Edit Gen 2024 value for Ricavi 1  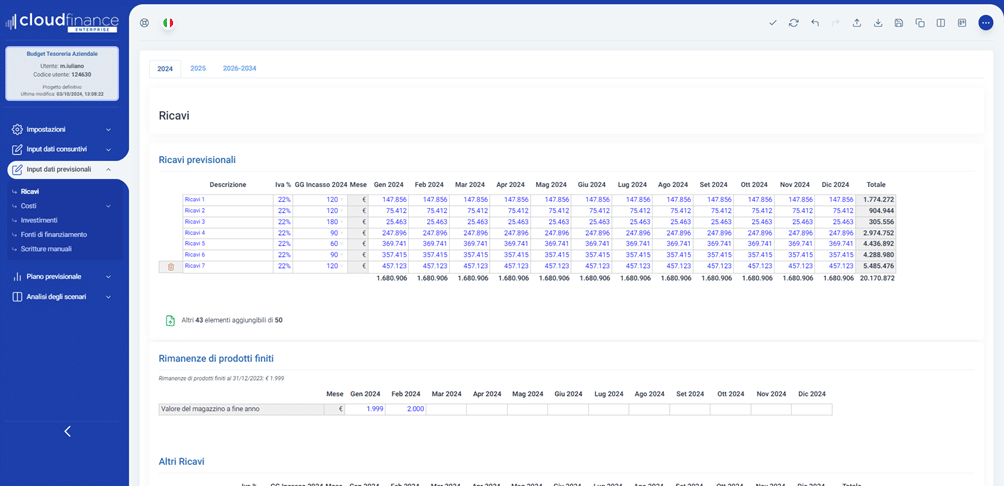(389, 200)
